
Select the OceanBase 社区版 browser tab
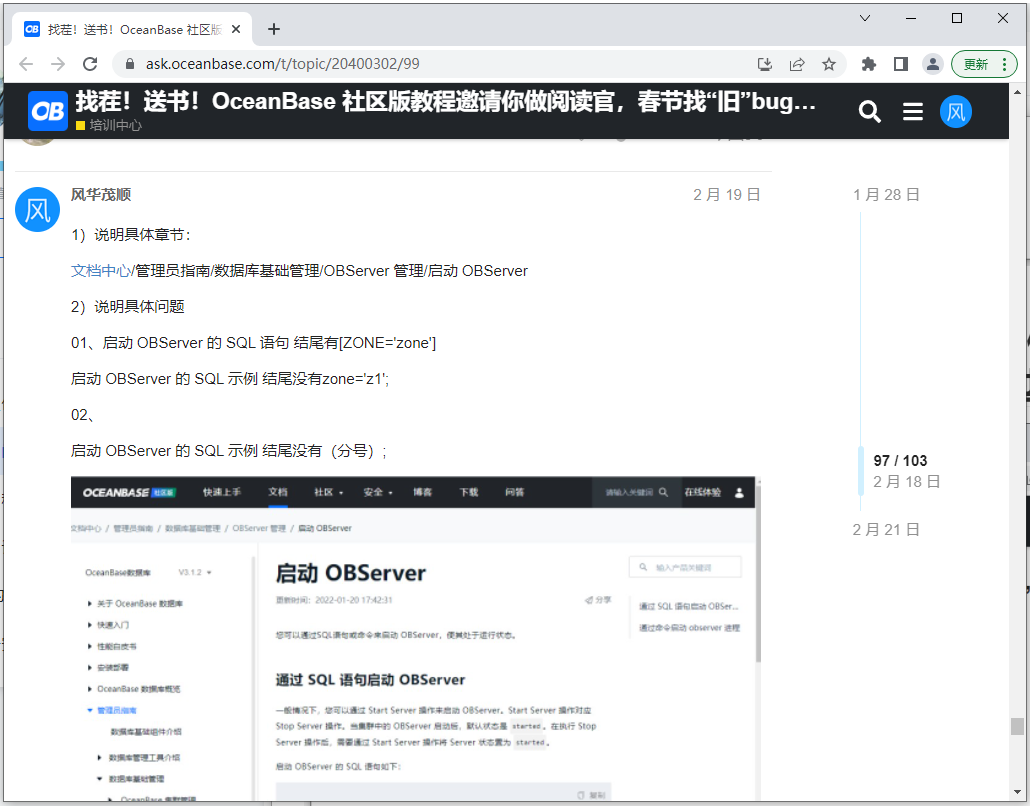coord(132,29)
